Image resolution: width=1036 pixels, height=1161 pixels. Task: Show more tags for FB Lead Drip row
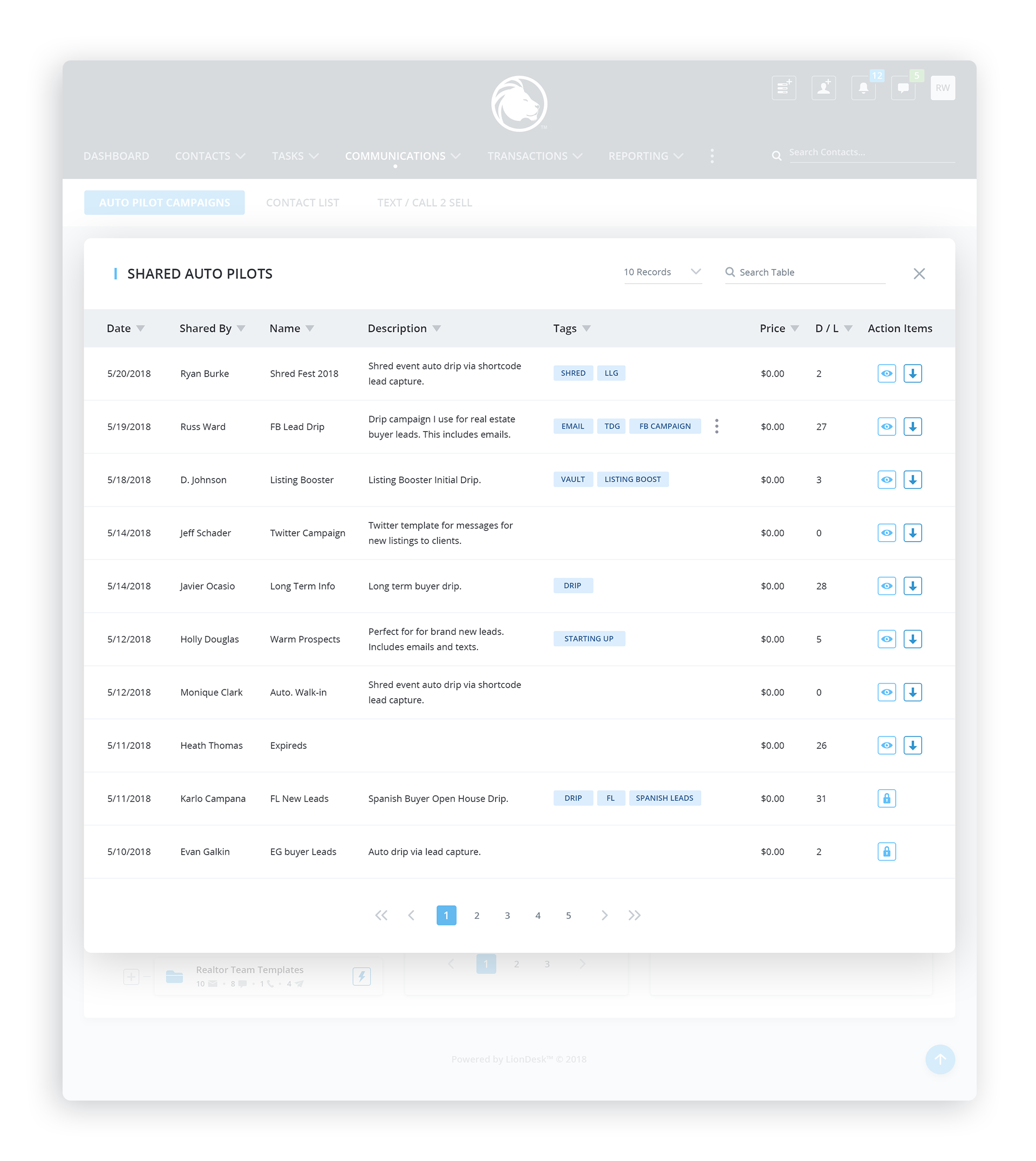[716, 426]
